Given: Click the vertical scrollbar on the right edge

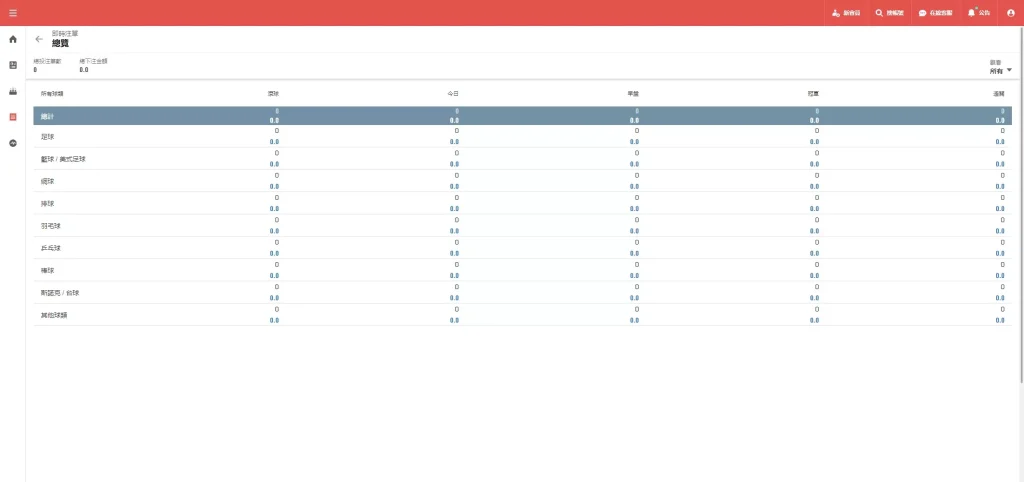Looking at the screenshot, I should pyautogui.click(x=1020, y=200).
